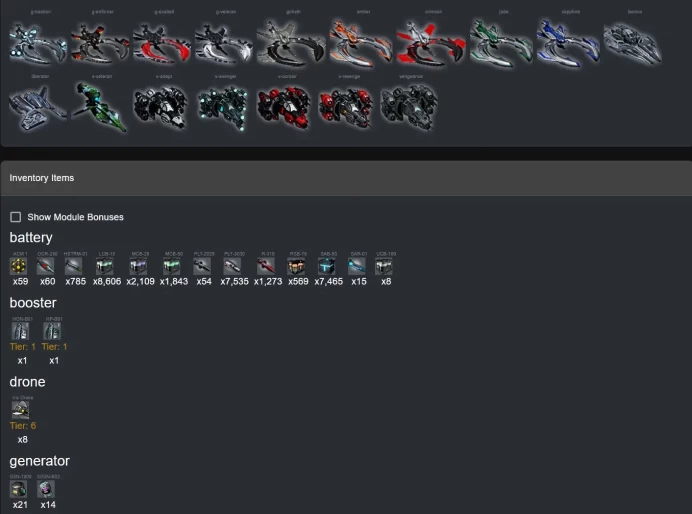Click the x7,465 battery count

click(x=328, y=281)
